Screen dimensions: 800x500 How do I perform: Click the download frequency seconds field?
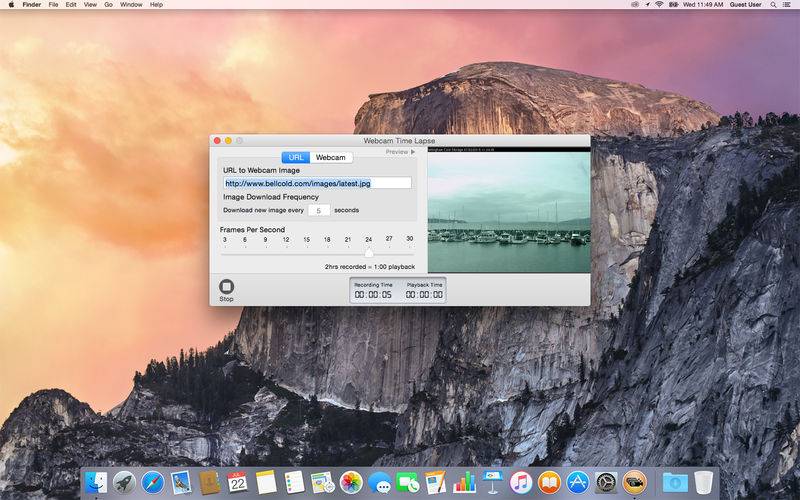pos(319,210)
